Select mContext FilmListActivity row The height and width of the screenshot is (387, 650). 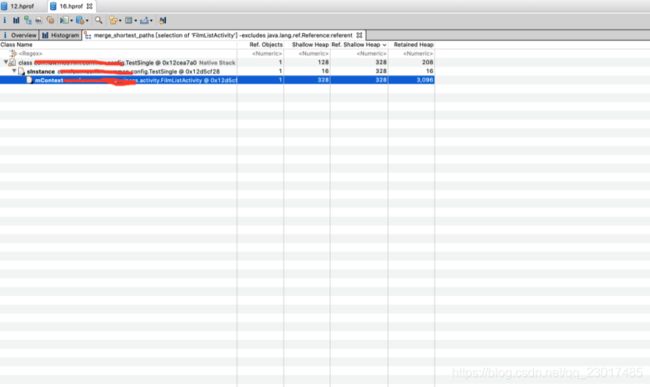[217, 80]
